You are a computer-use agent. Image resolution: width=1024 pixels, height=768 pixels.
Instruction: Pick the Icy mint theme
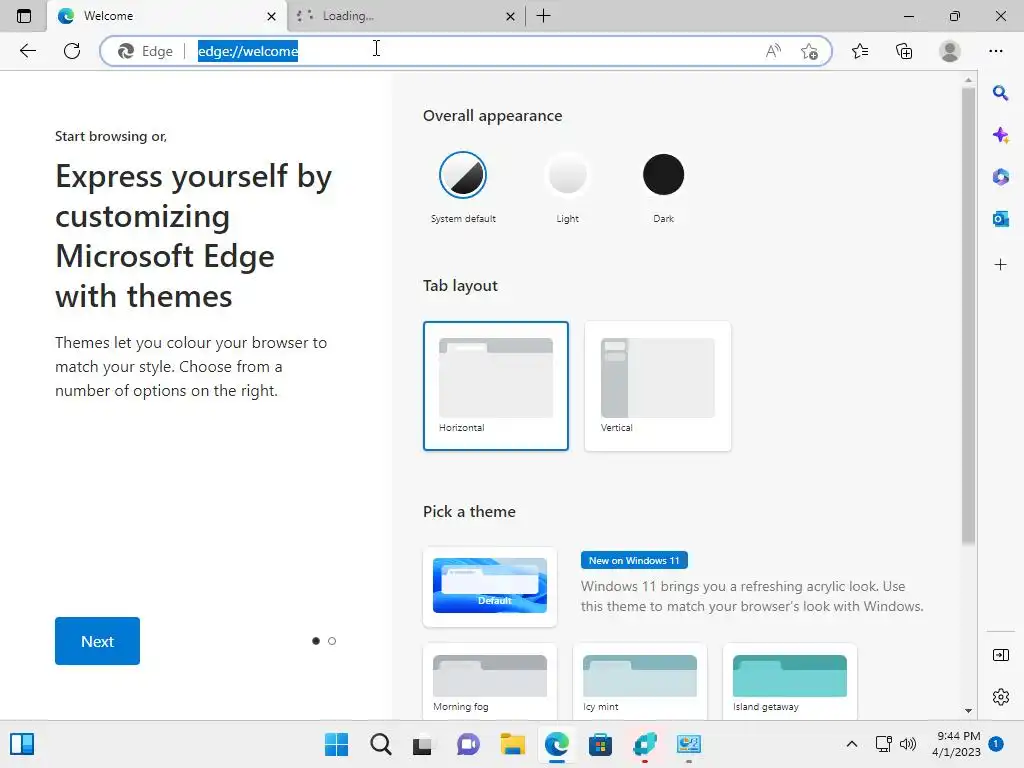tap(640, 682)
